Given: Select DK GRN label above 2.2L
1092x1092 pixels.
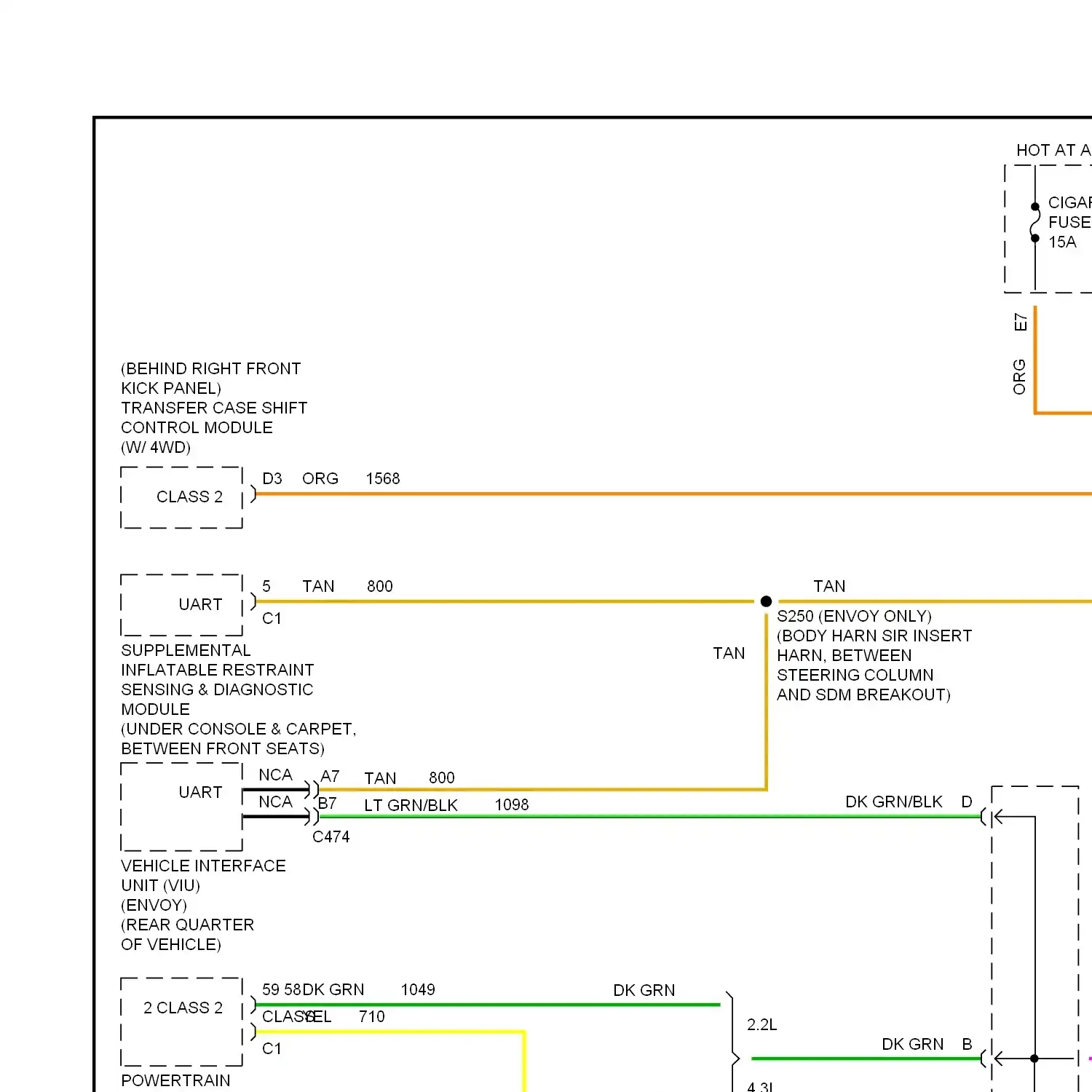Looking at the screenshot, I should pos(644,991).
